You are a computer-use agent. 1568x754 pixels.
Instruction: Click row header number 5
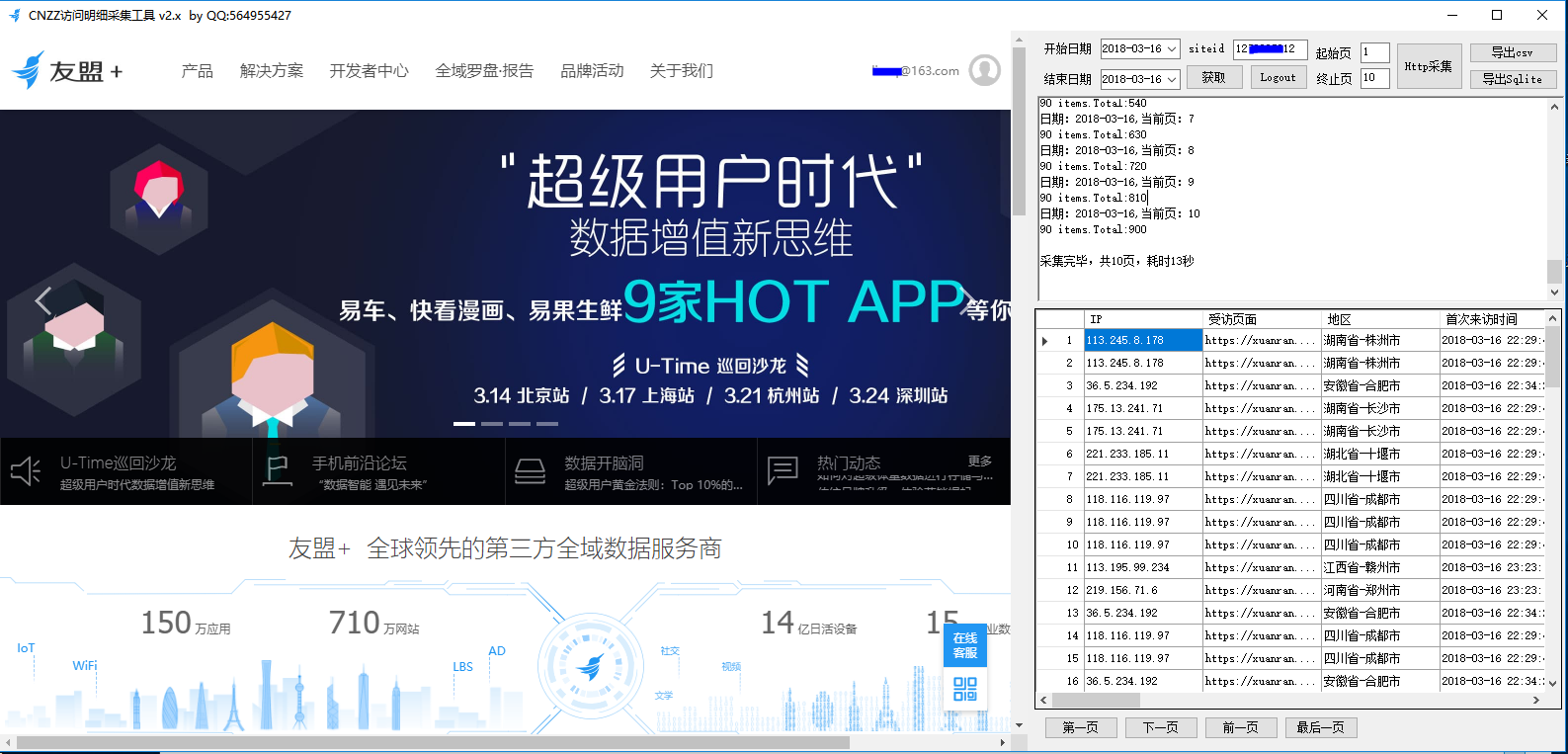(1060, 431)
